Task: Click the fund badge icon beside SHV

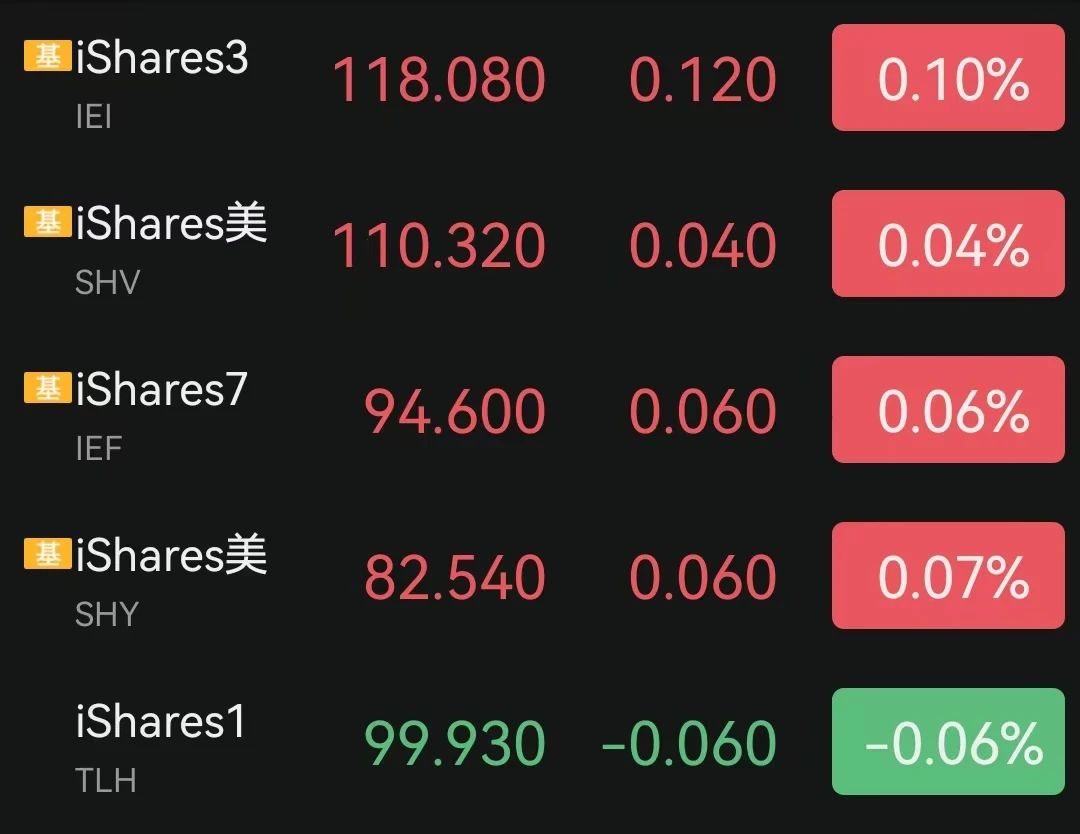Action: (x=48, y=222)
